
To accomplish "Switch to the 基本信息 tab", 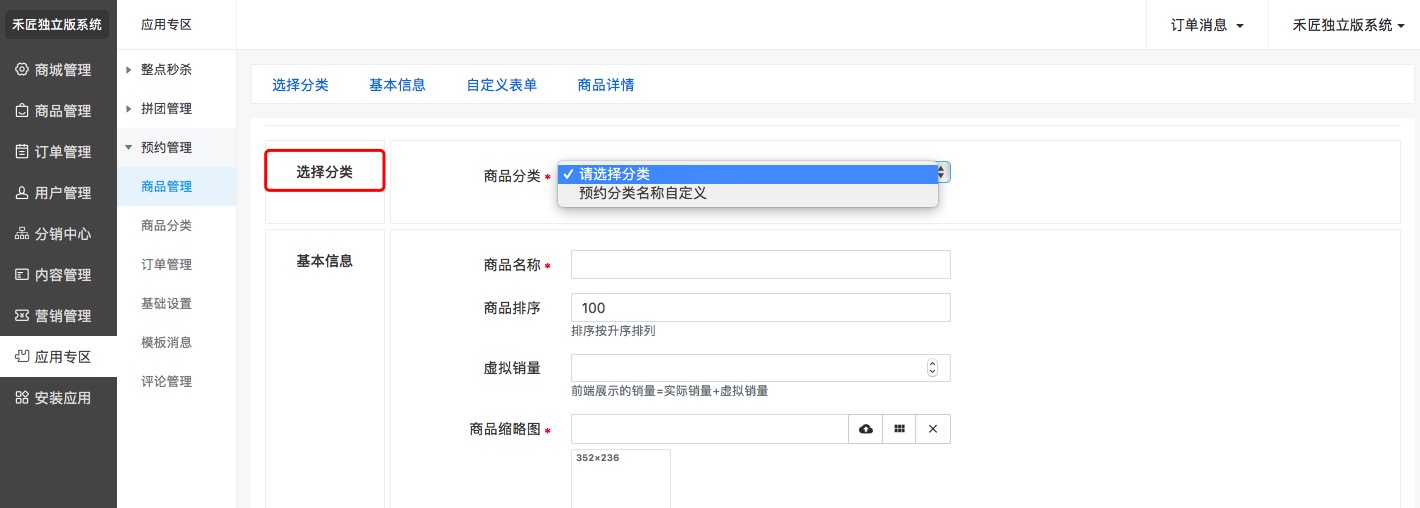I will pos(397,85).
